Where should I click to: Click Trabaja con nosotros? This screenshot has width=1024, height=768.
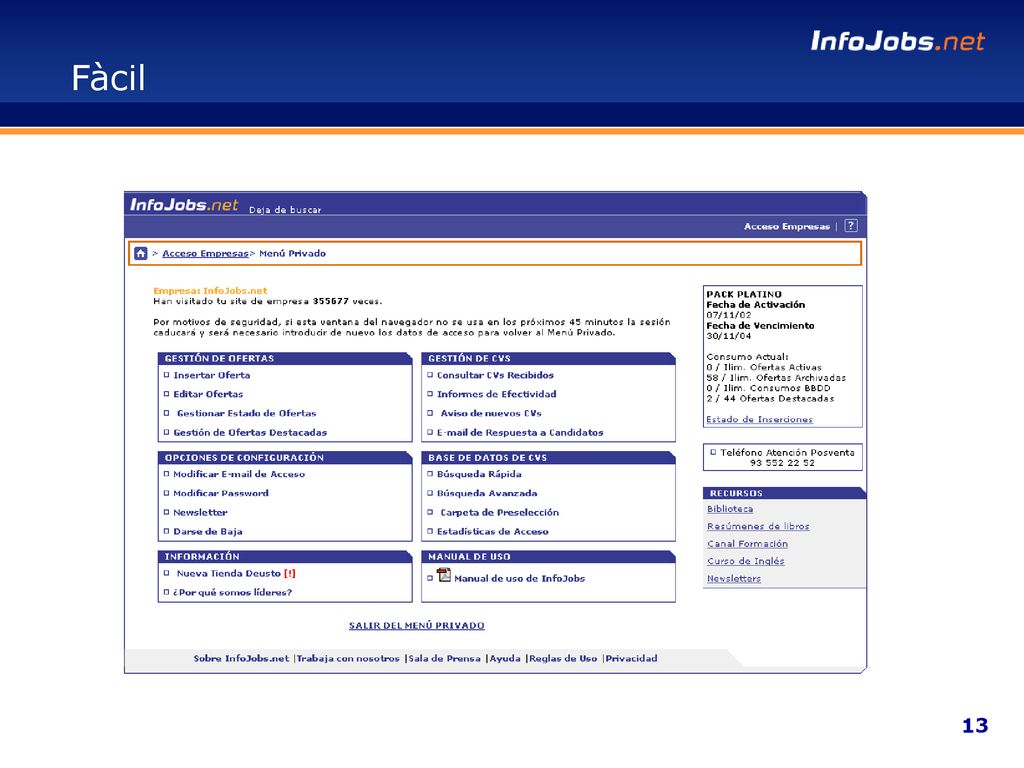coord(348,658)
